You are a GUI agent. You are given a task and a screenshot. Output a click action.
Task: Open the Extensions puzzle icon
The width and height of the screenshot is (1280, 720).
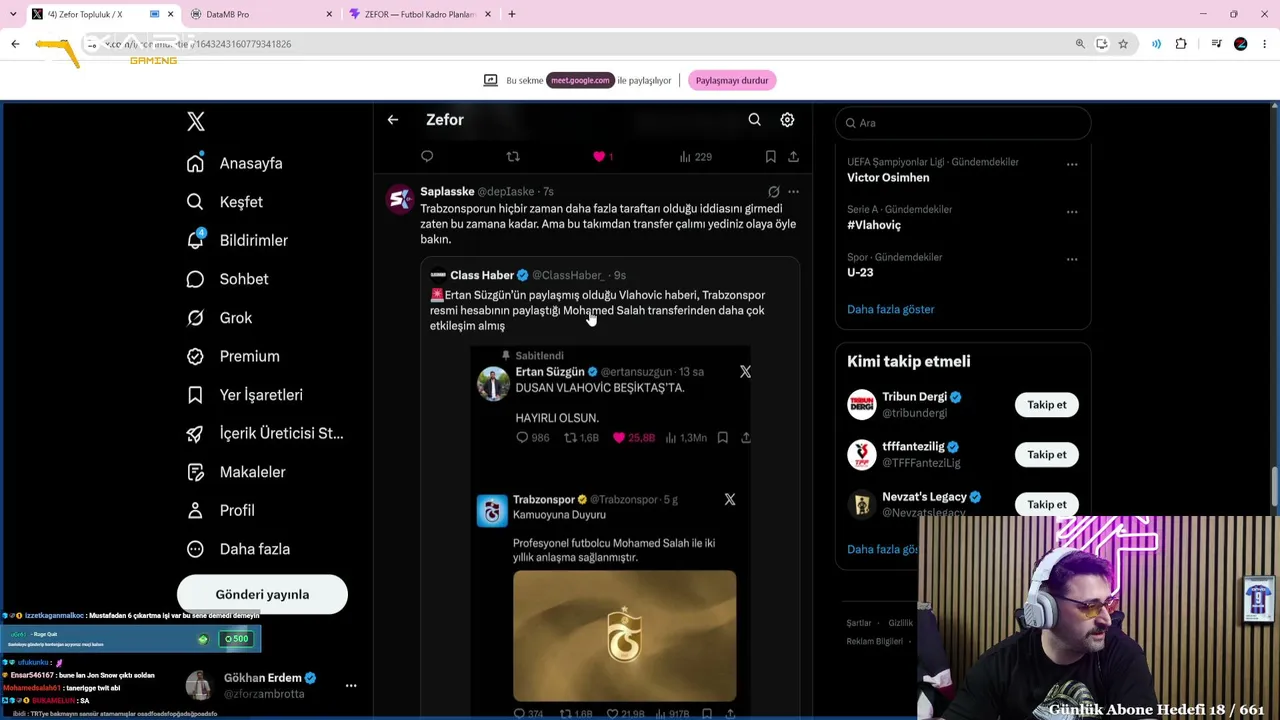coord(1181,44)
